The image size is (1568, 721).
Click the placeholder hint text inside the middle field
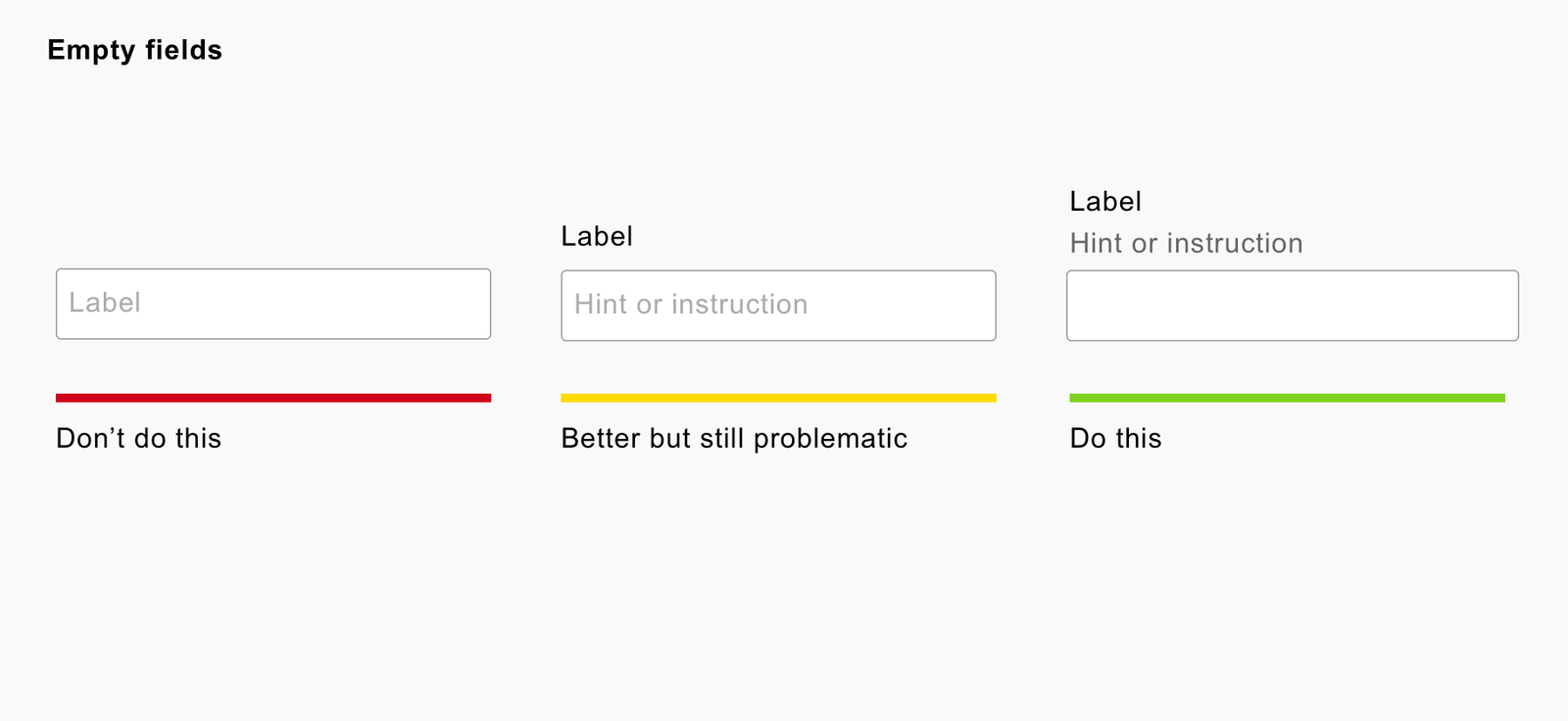tap(691, 305)
